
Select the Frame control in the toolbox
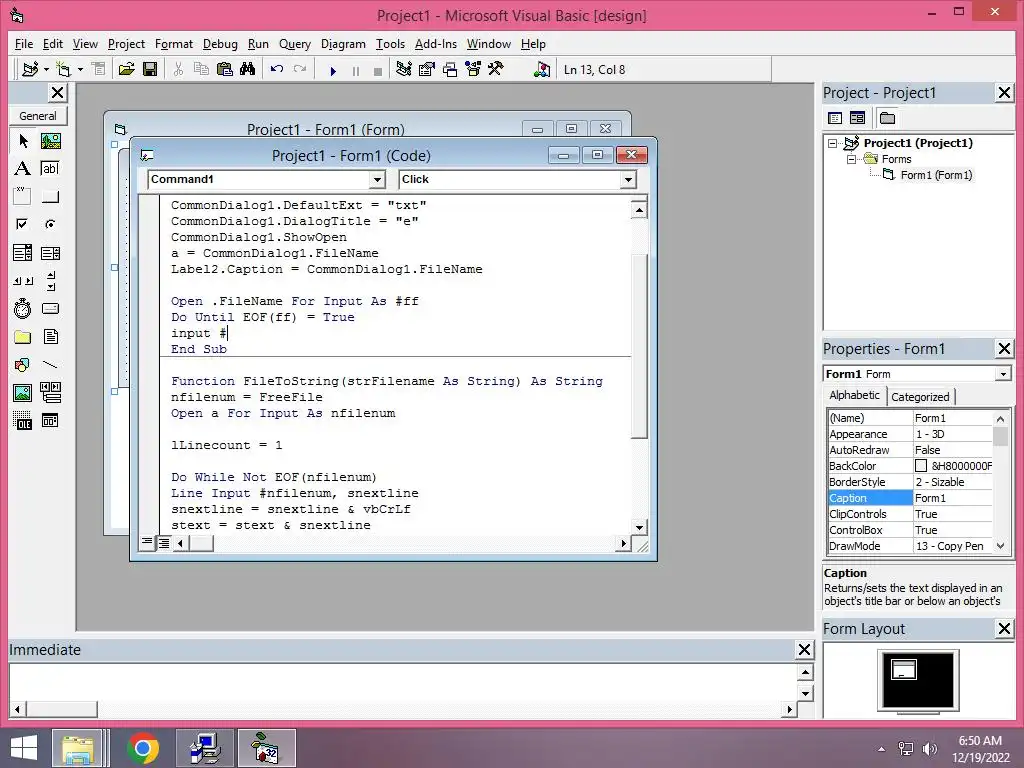pos(22,196)
